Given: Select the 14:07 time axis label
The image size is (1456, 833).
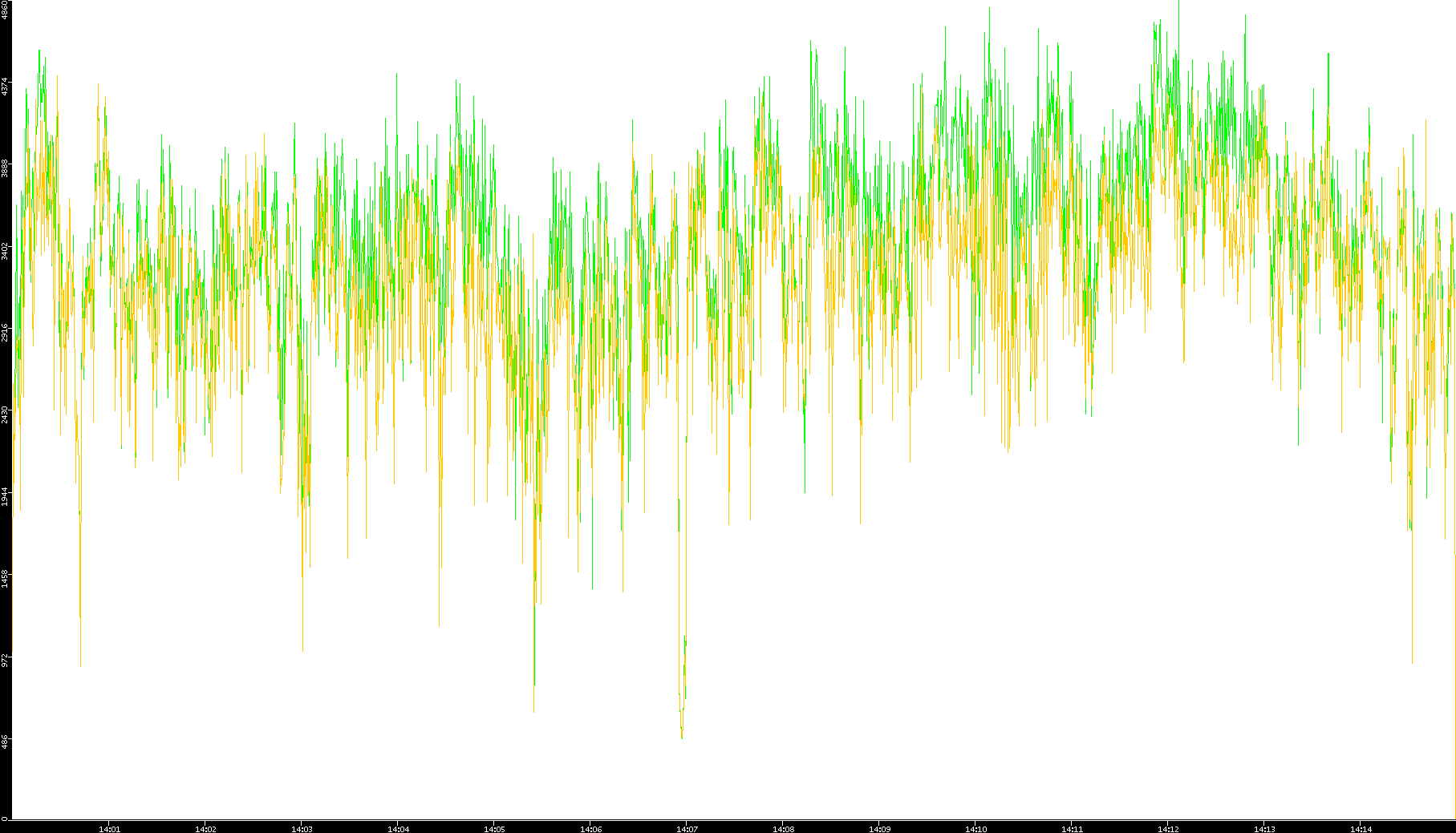Looking at the screenshot, I should click(x=687, y=829).
